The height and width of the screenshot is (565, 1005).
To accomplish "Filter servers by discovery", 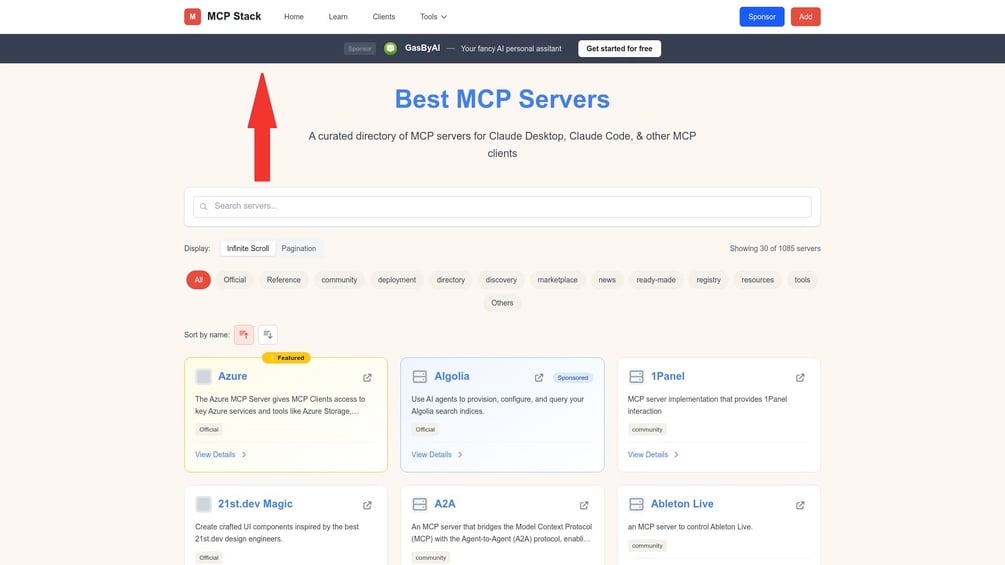I will (501, 280).
